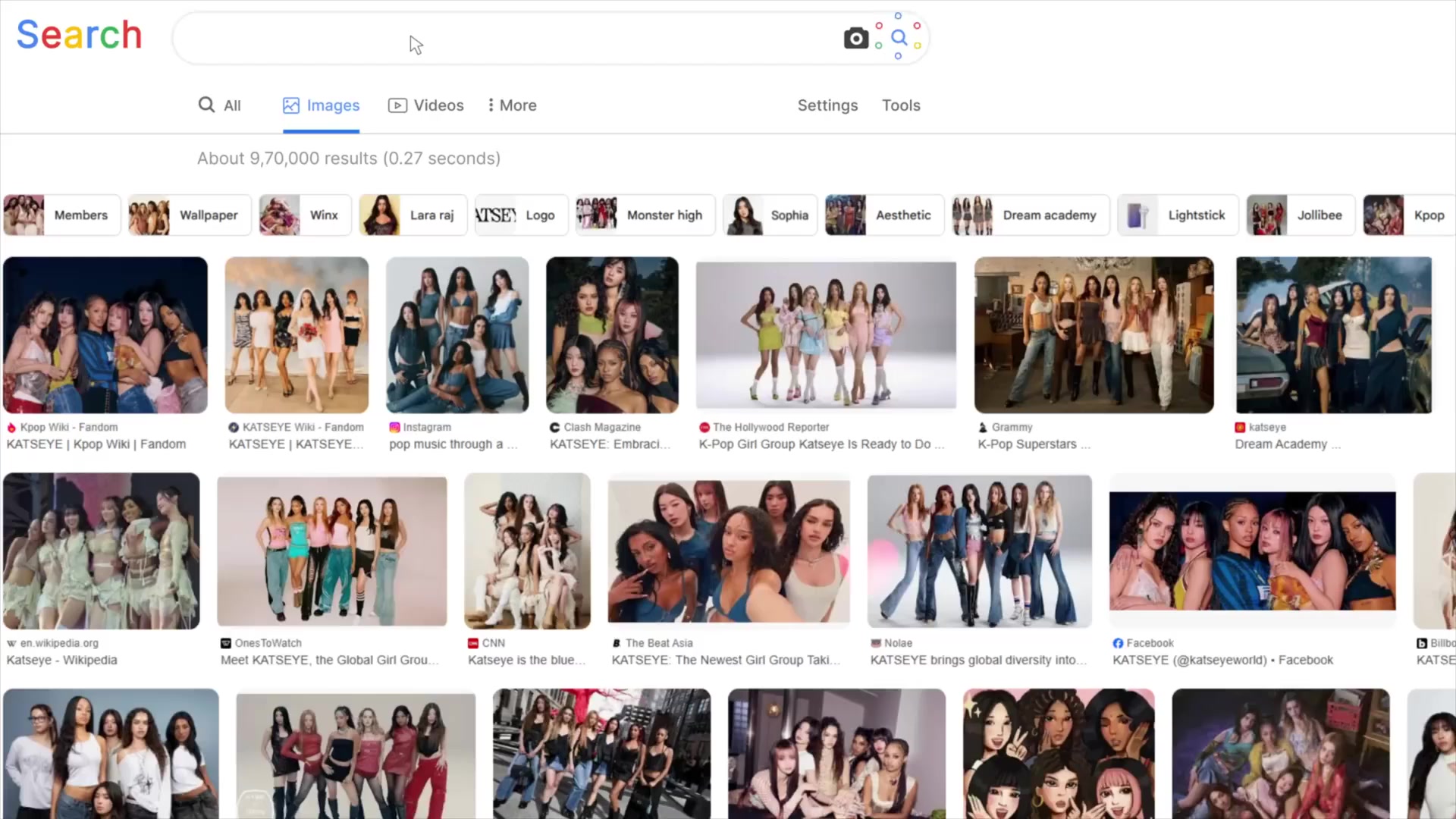Select the Members filter chip
This screenshot has height=819, width=1456.
pyautogui.click(x=62, y=215)
